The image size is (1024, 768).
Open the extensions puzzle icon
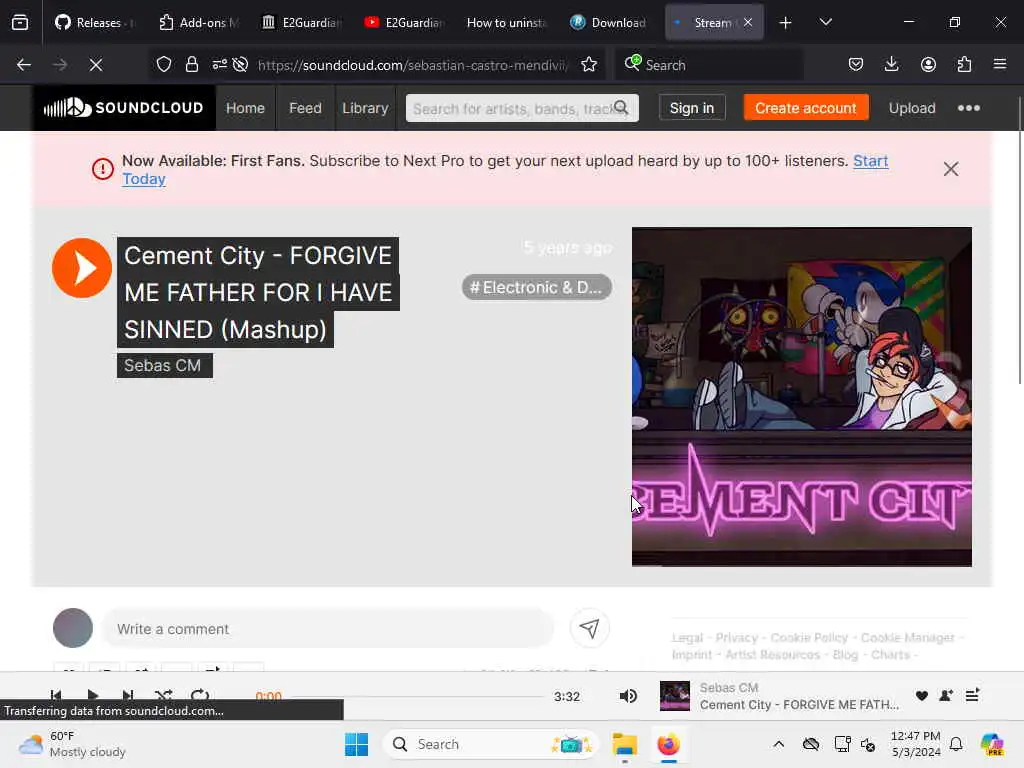tap(964, 65)
